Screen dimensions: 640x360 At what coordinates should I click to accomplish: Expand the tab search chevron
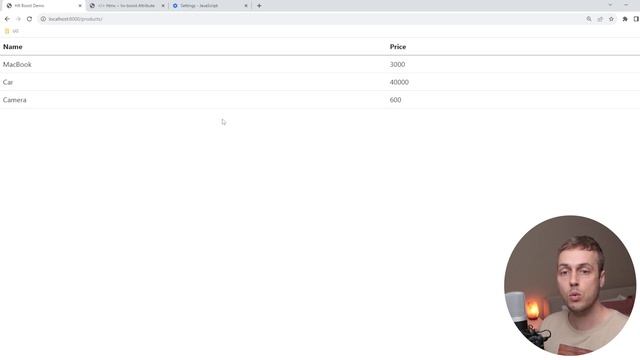pos(610,5)
